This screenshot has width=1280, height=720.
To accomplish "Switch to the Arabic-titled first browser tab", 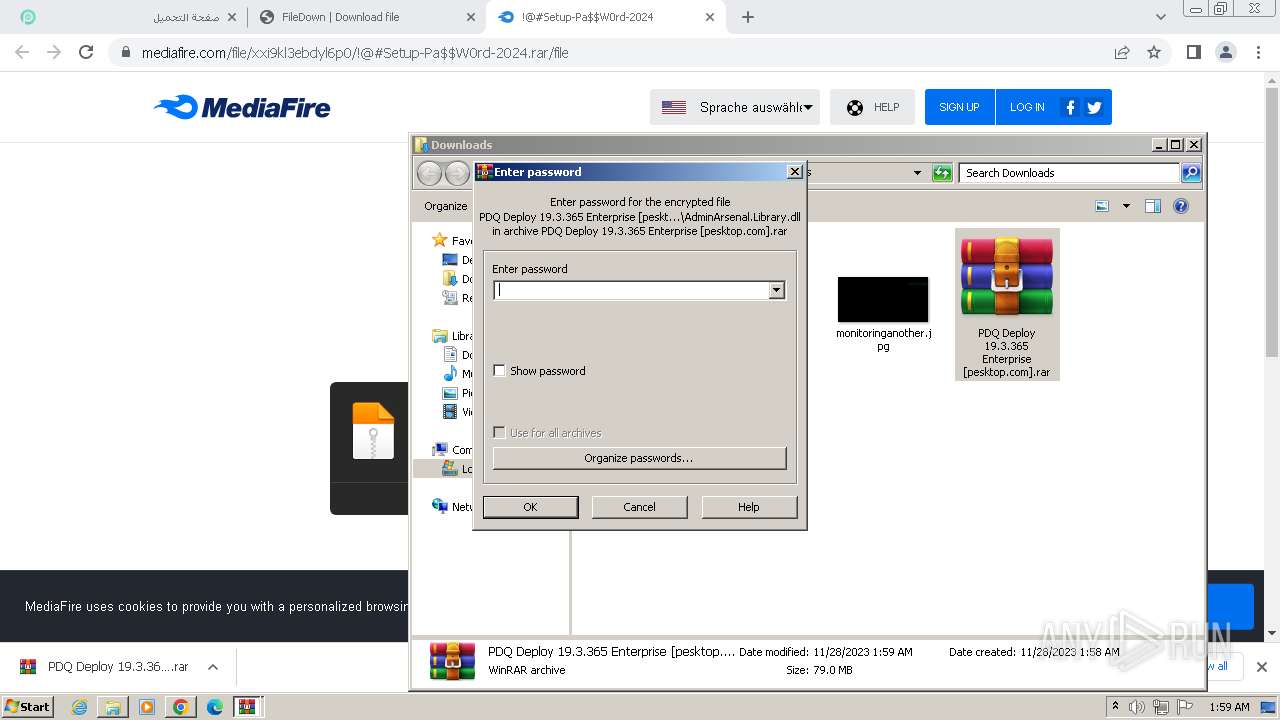I will [x=130, y=17].
